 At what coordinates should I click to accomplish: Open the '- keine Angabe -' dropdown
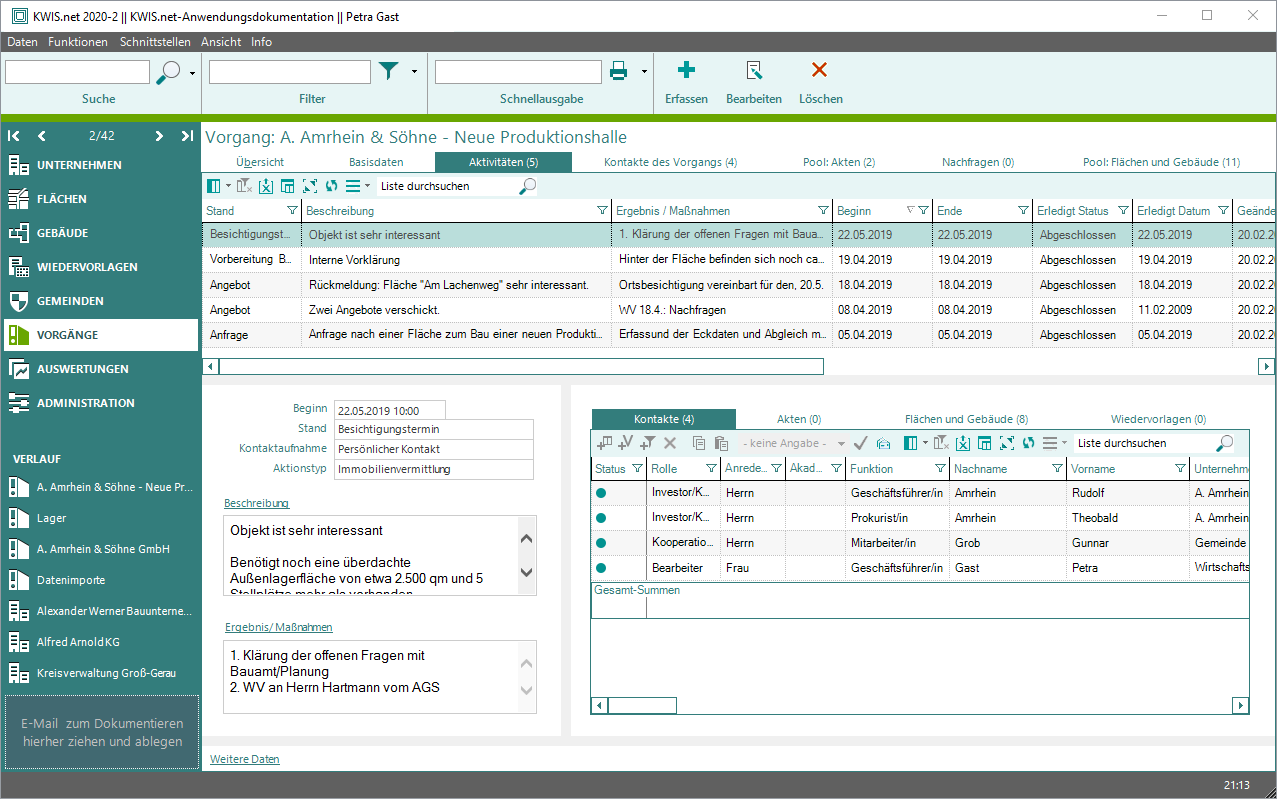[x=794, y=443]
